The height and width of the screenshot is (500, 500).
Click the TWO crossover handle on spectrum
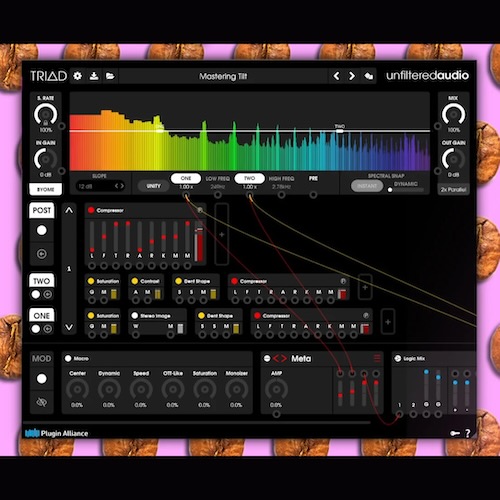340,131
